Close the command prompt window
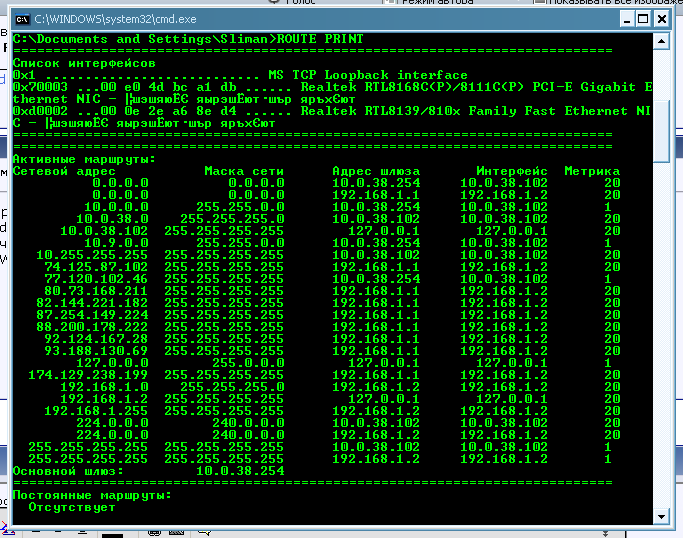The width and height of the screenshot is (683, 538). [x=661, y=19]
